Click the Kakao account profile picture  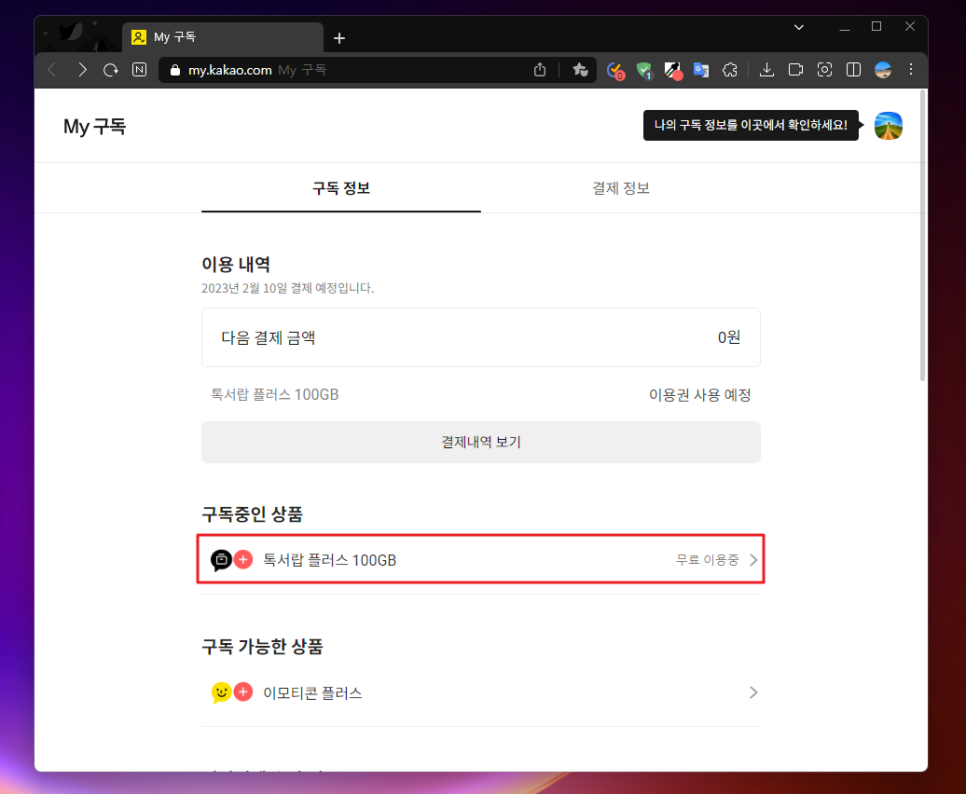pyautogui.click(x=888, y=126)
